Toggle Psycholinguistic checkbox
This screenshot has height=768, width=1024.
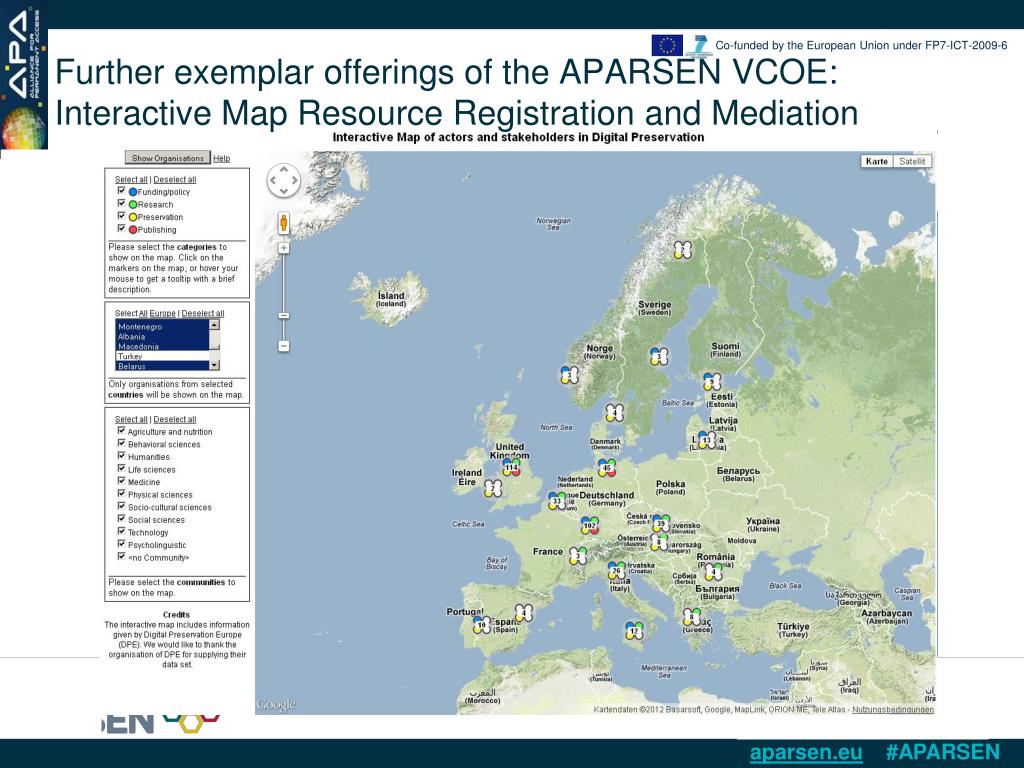coord(121,543)
